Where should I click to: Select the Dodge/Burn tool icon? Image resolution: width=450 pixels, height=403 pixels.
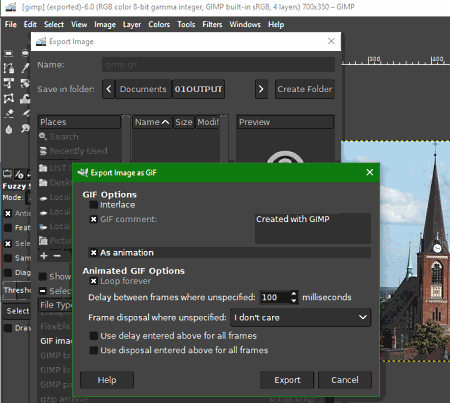(x=25, y=128)
